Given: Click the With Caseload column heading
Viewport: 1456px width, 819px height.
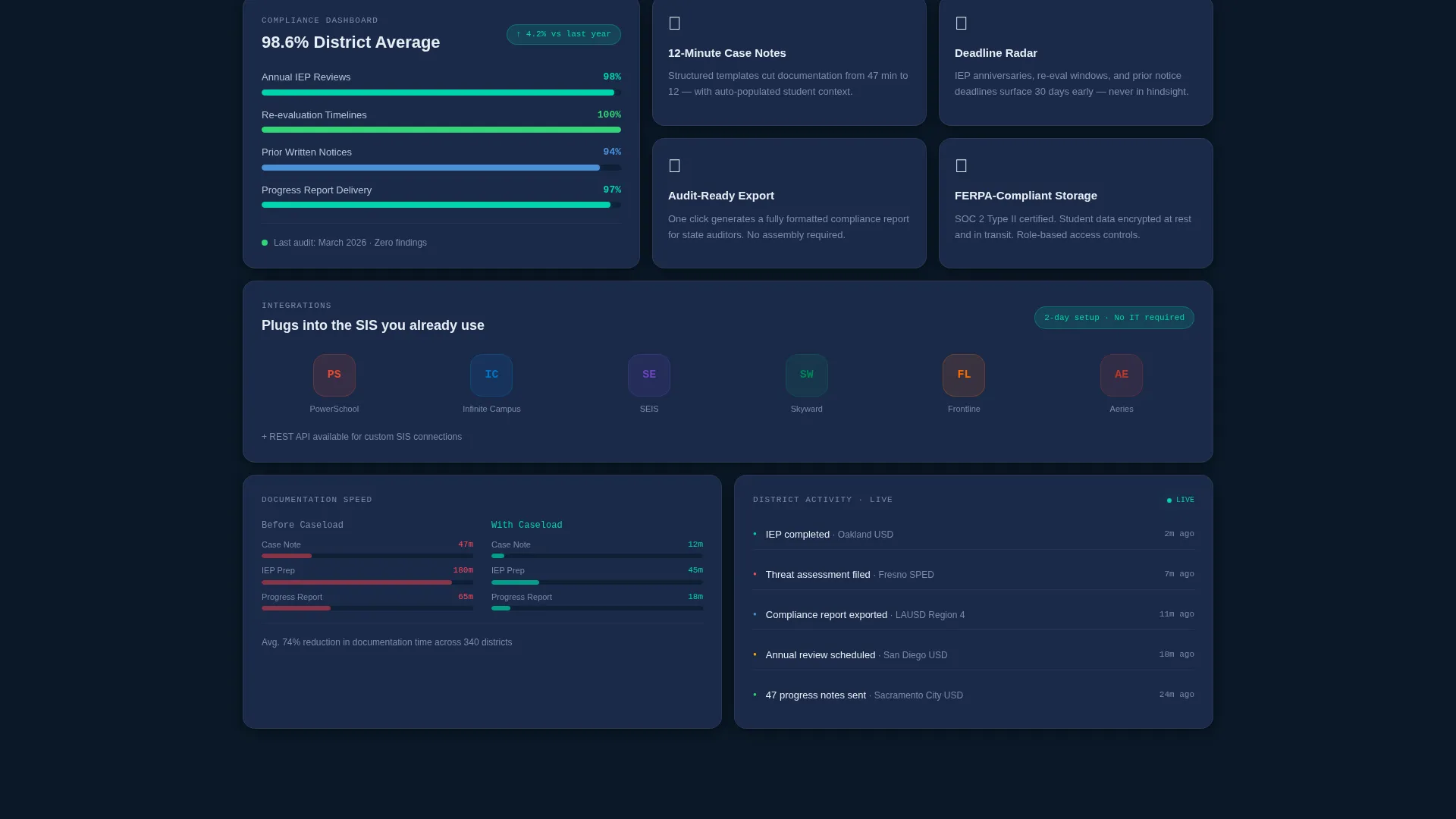Looking at the screenshot, I should [526, 526].
